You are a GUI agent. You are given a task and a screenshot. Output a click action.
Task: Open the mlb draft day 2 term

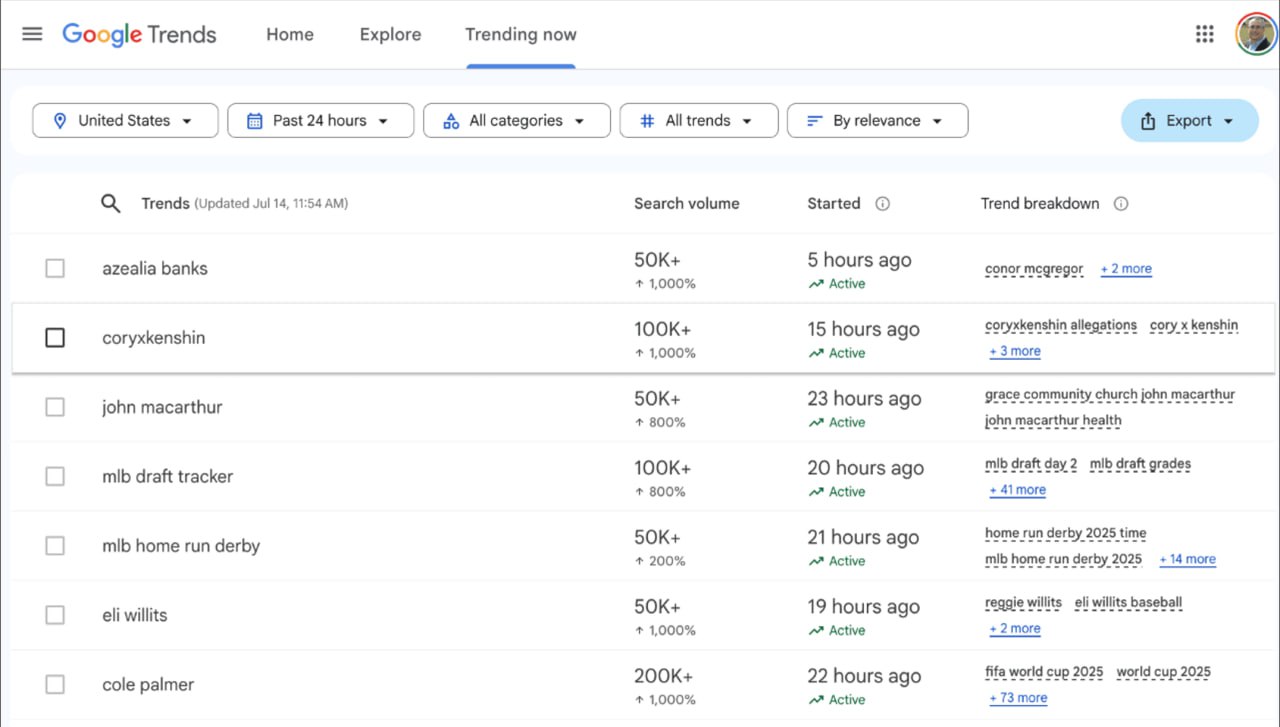[x=1031, y=464]
